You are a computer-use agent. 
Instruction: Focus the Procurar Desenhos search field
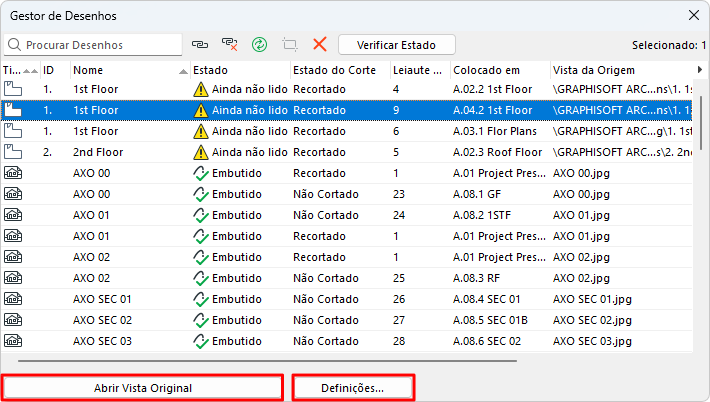tap(93, 45)
